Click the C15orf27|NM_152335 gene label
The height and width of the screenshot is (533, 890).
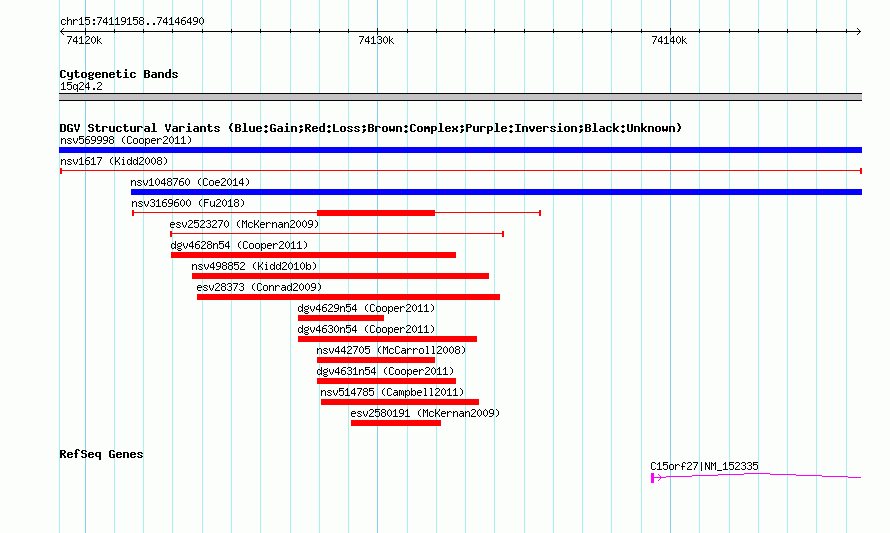tap(704, 466)
